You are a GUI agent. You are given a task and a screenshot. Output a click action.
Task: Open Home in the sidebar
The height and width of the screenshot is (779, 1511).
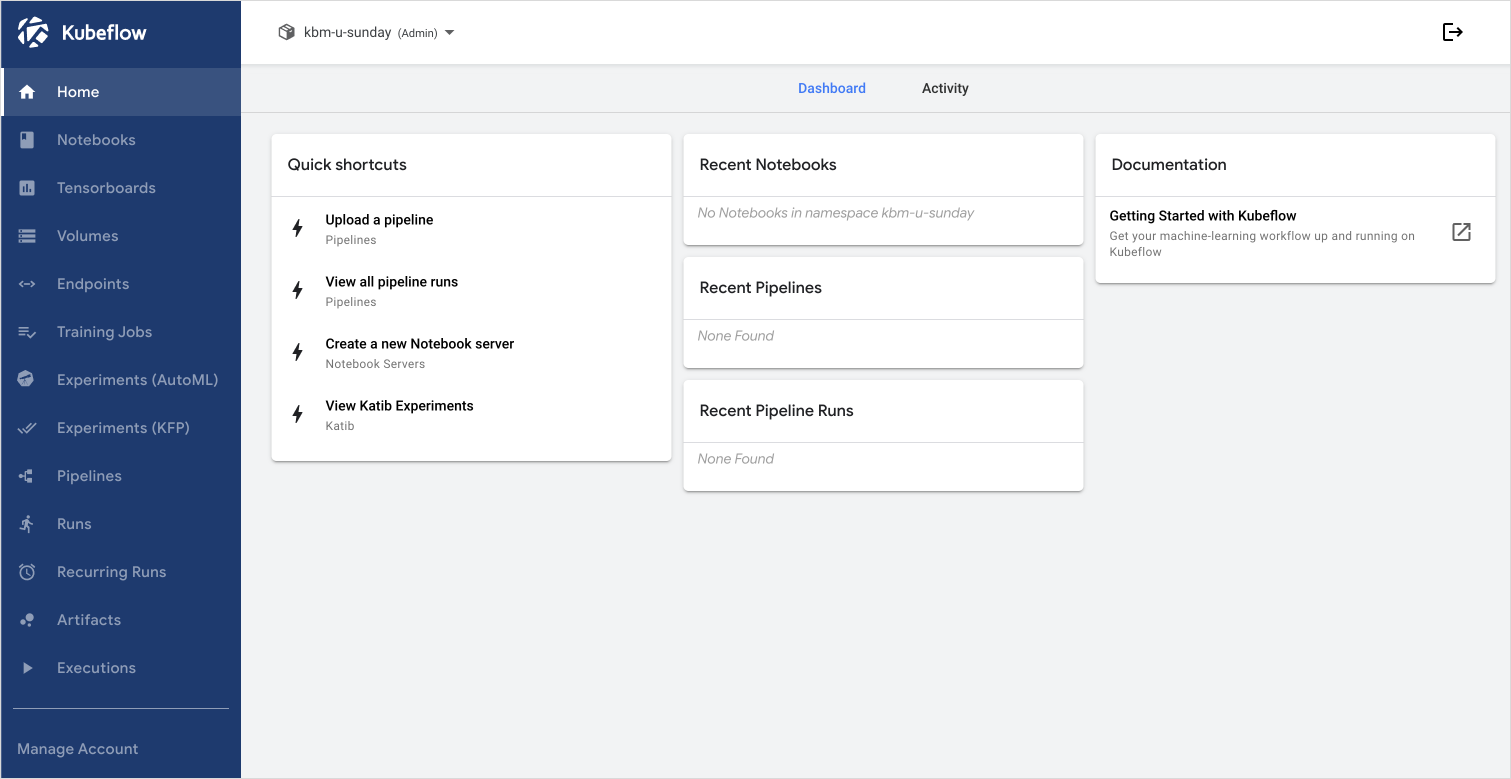click(x=121, y=92)
